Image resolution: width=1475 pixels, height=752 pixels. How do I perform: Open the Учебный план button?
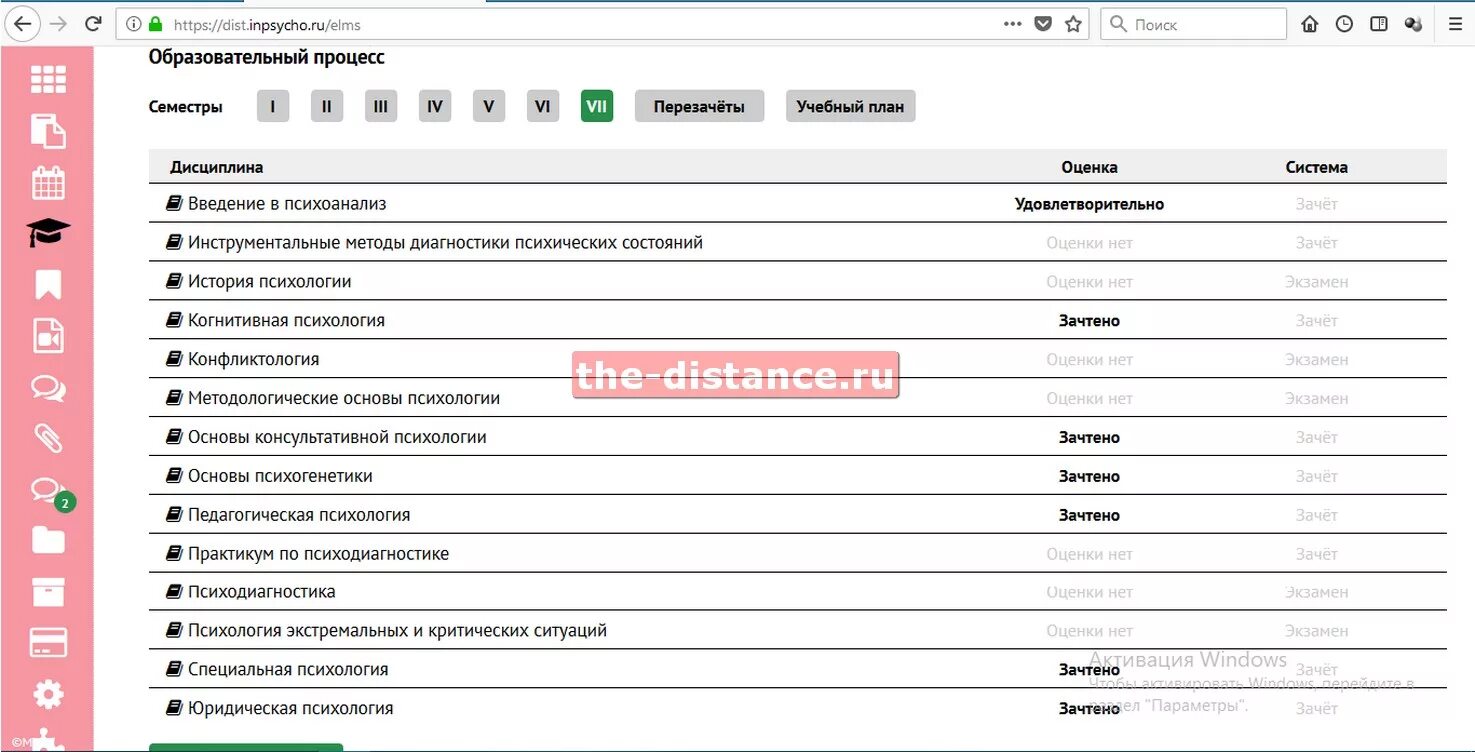click(x=851, y=106)
